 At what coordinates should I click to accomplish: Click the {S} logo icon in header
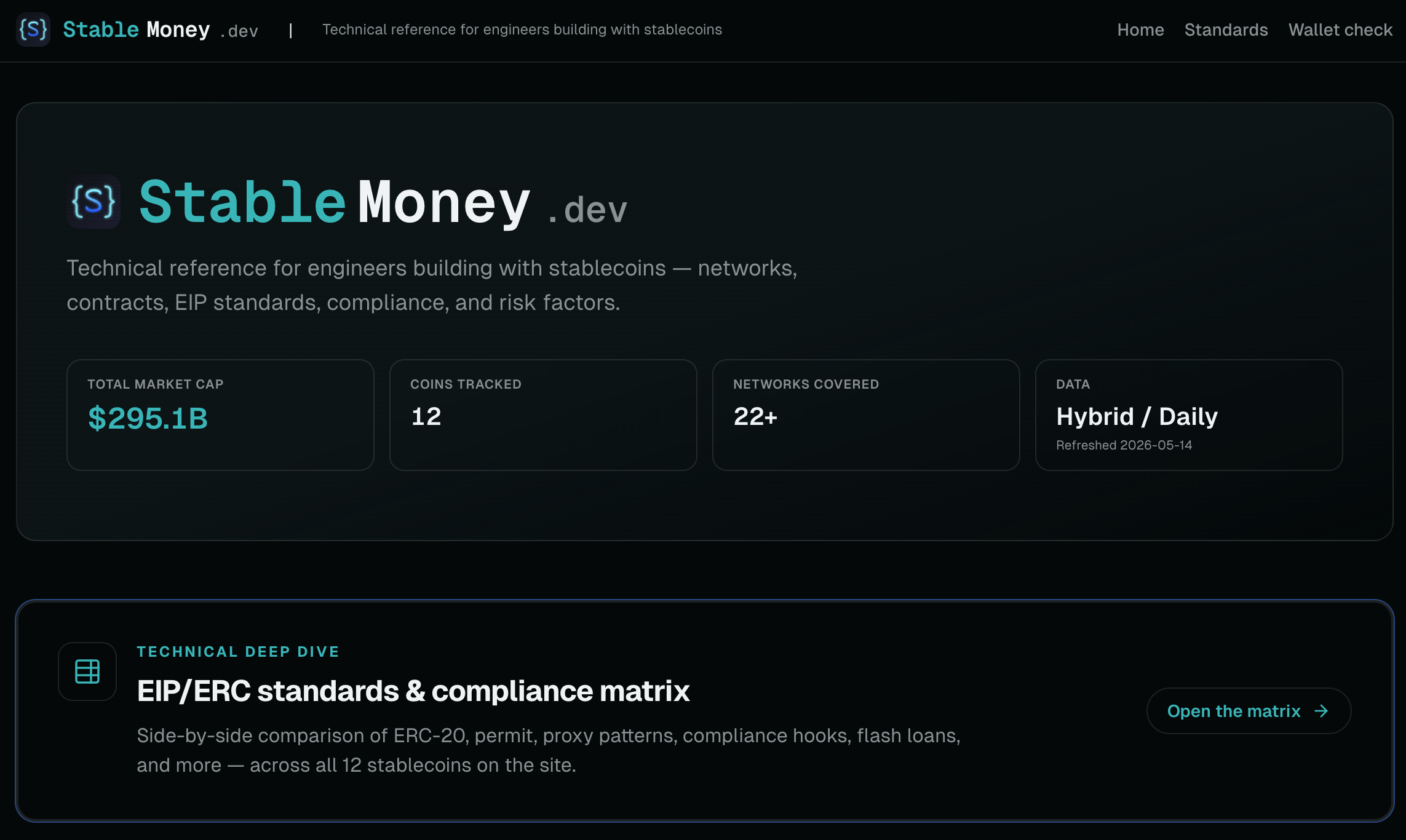33,30
